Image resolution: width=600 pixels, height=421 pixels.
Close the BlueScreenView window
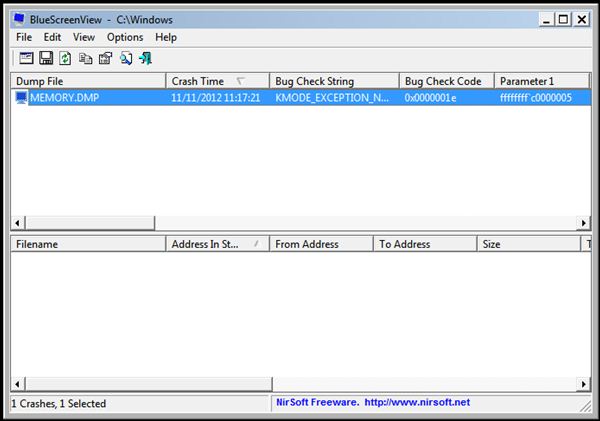pyautogui.click(x=582, y=19)
